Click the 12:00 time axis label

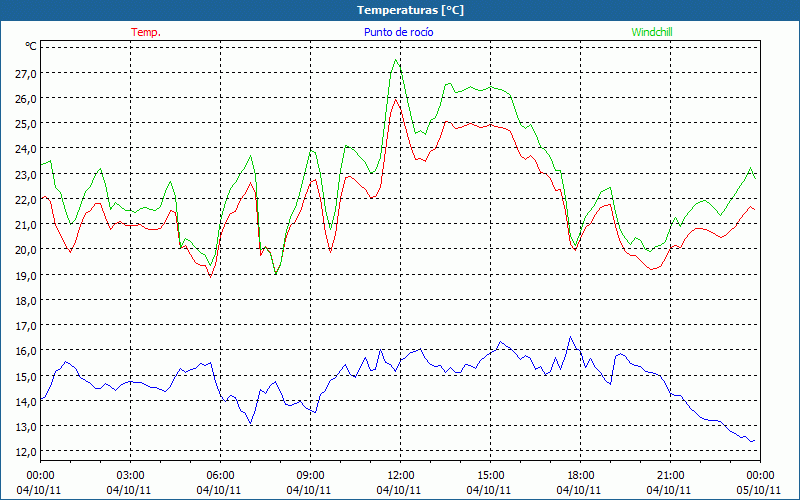(401, 476)
